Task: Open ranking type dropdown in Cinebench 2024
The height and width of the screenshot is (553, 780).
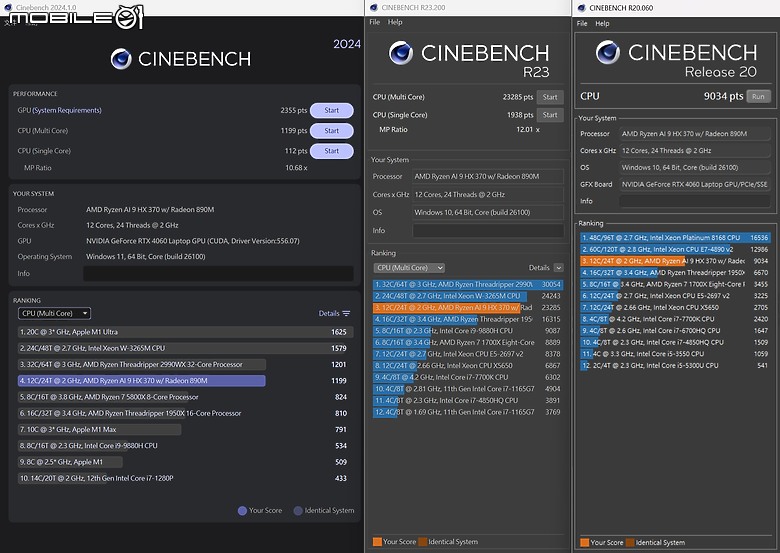Action: tap(54, 313)
